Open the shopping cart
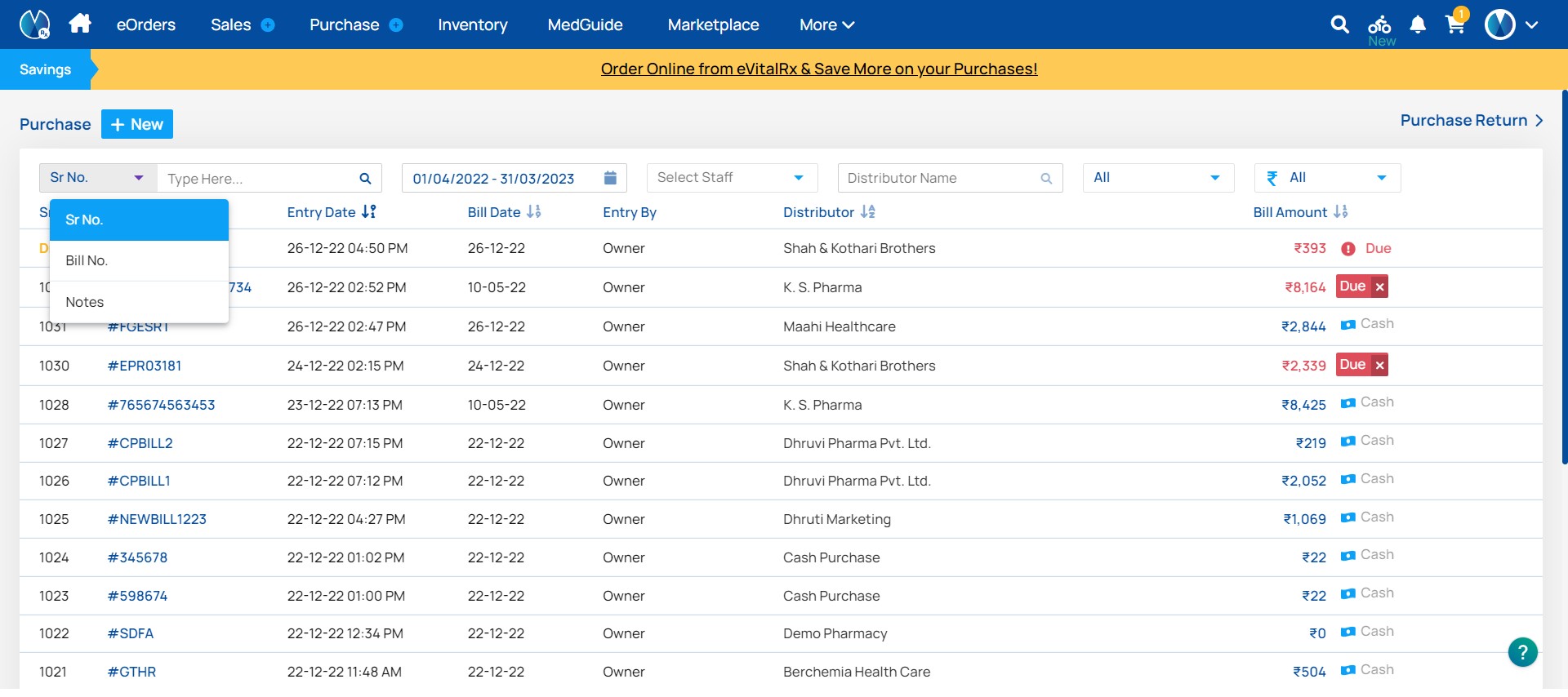This screenshot has height=697, width=1568. [1456, 23]
